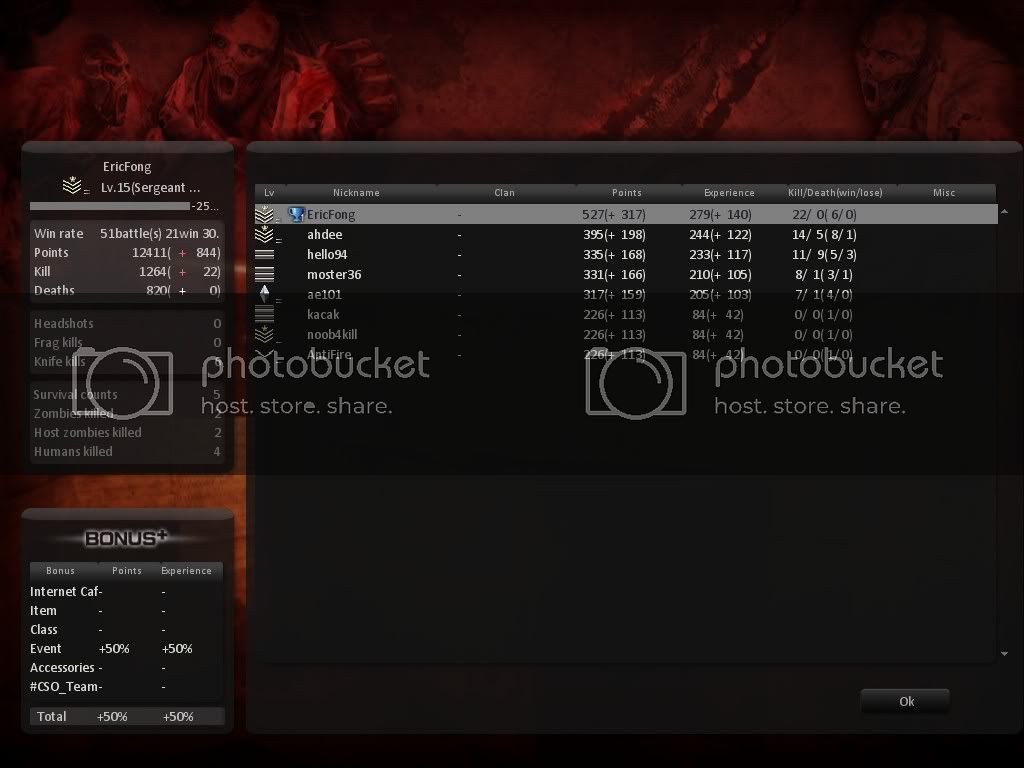Click the rank emblem beside ae101
Image resolution: width=1024 pixels, height=768 pixels.
(265, 294)
